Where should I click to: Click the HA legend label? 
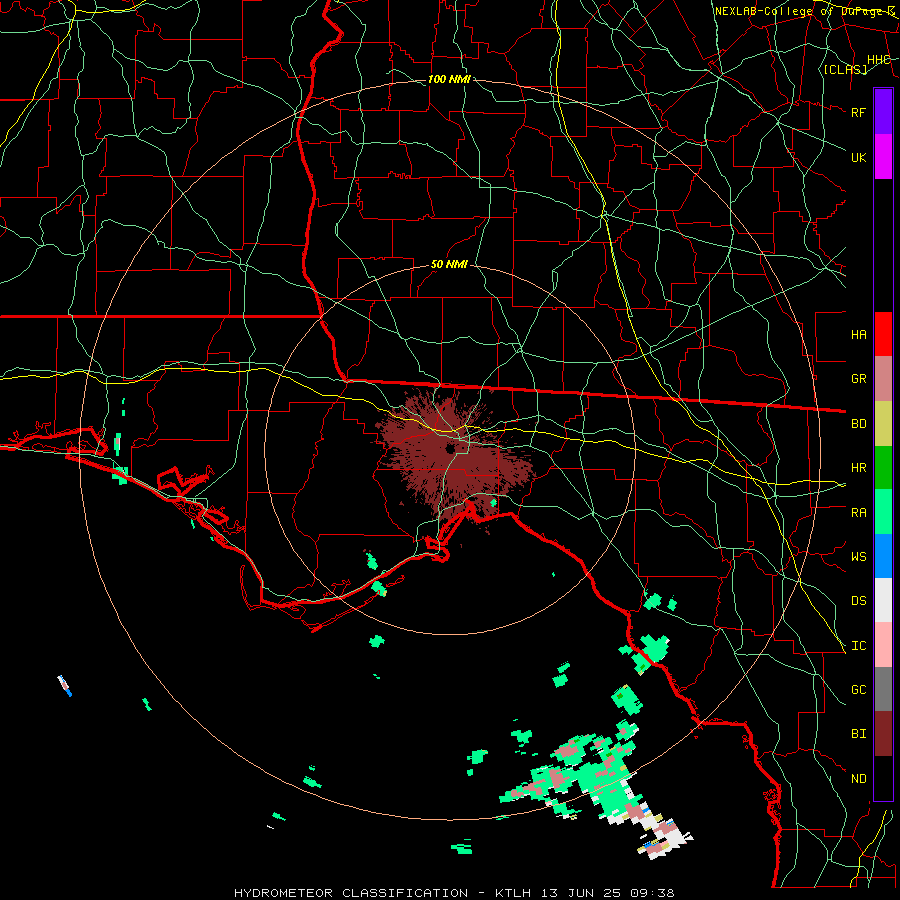(858, 335)
